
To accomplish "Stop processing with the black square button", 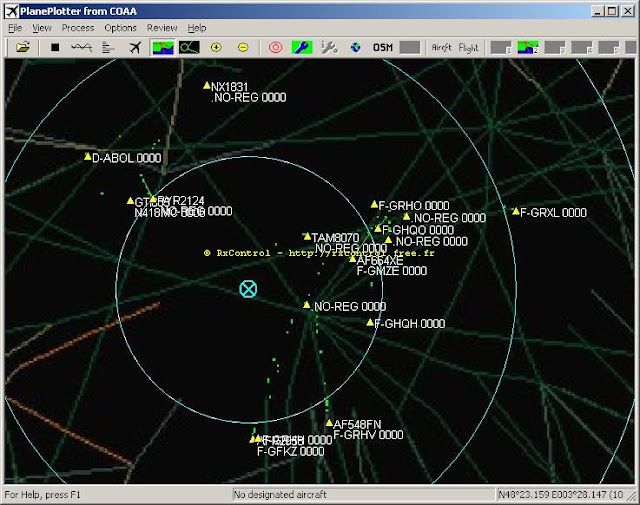I will coord(55,48).
